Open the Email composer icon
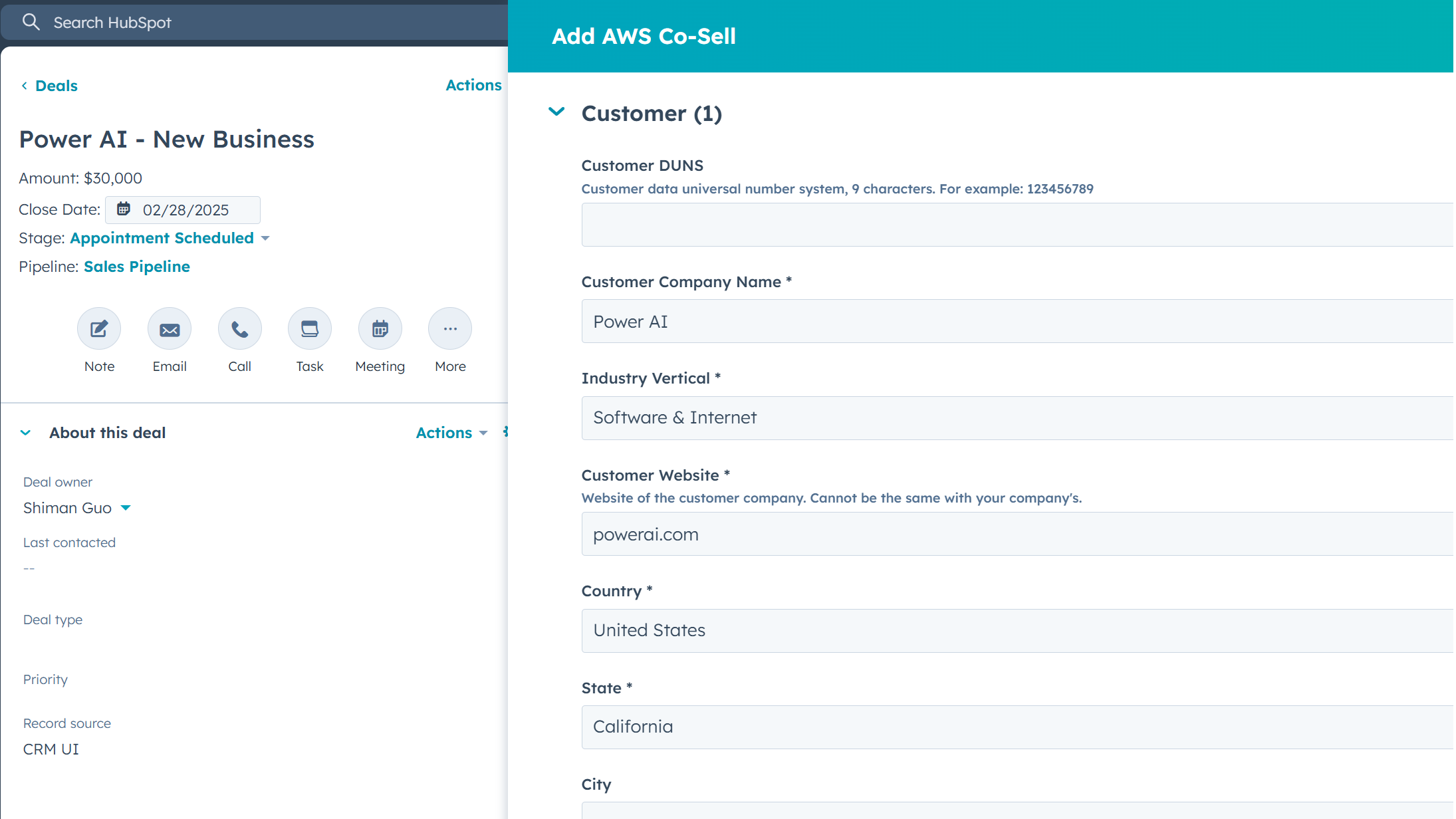The height and width of the screenshot is (819, 1456). [169, 328]
